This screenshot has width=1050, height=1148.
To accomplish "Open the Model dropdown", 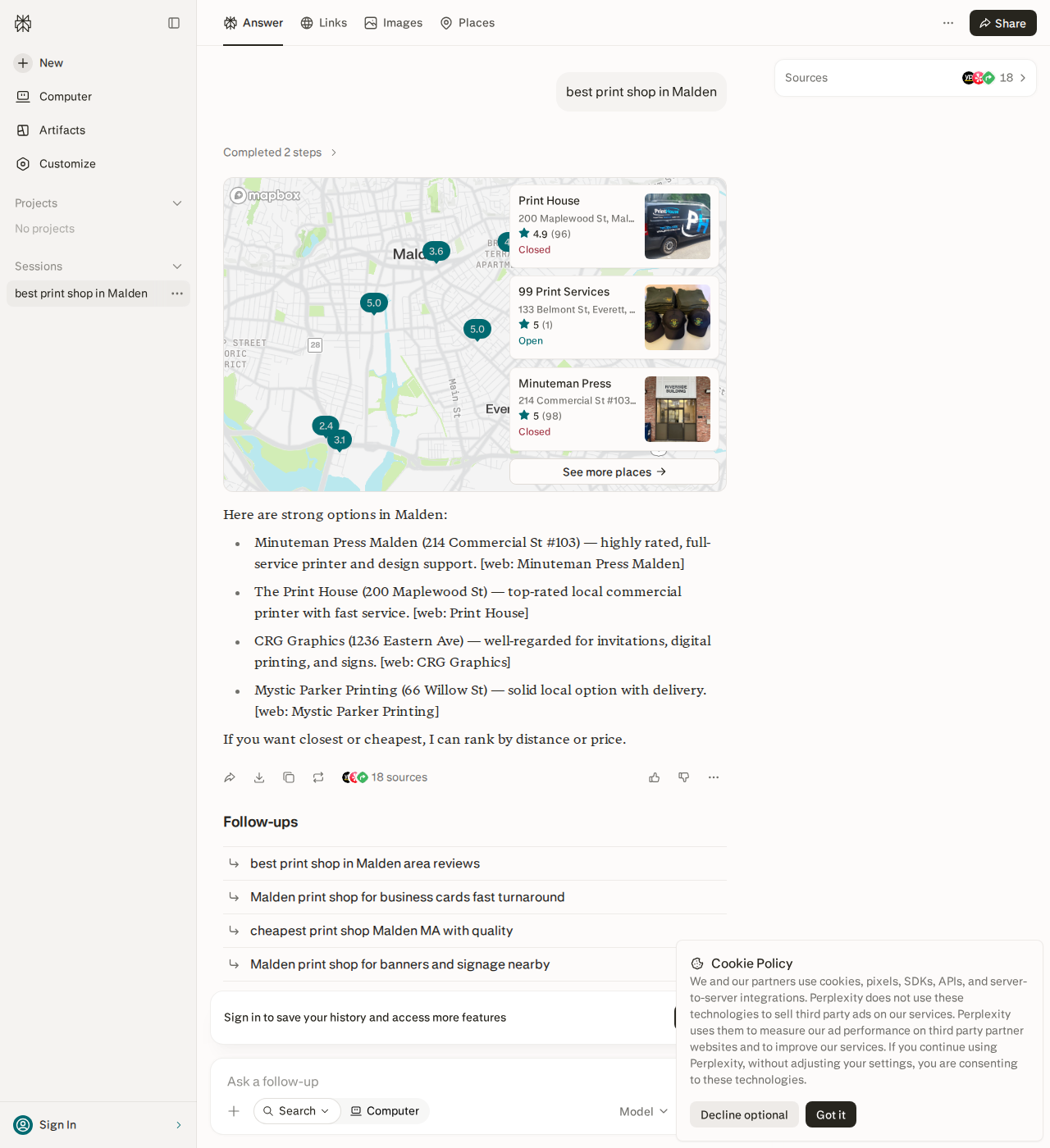I will pos(644,1111).
